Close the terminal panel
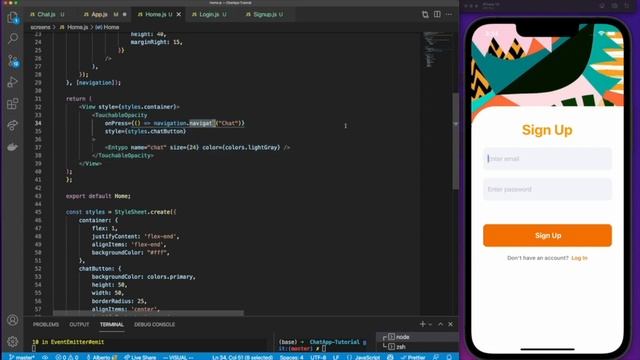Viewport: 640px width, 360px height. 450,324
